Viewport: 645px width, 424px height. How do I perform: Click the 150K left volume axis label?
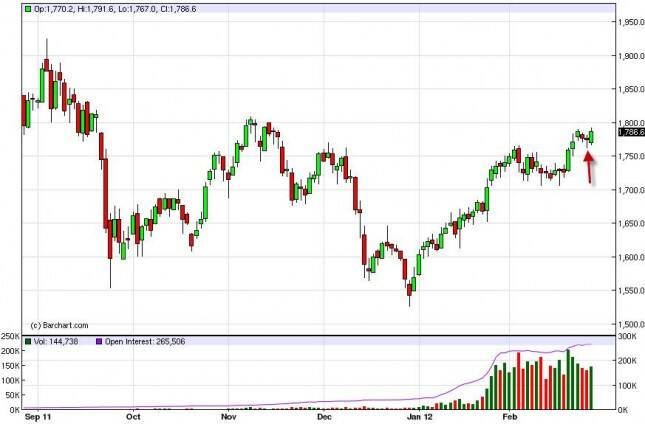(x=11, y=366)
